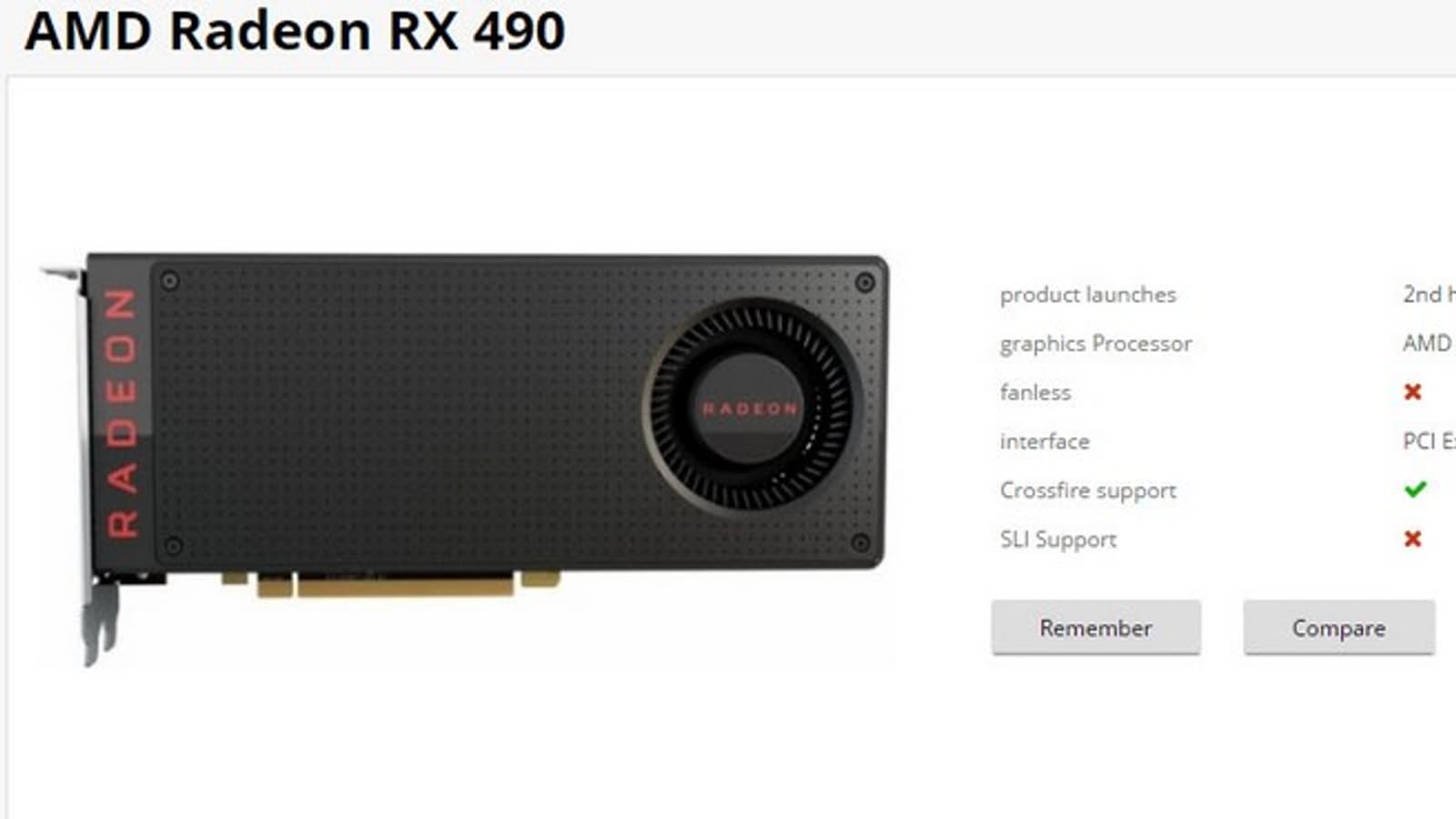Click the graphics Processor label
The width and height of the screenshot is (1456, 819).
tap(1096, 344)
